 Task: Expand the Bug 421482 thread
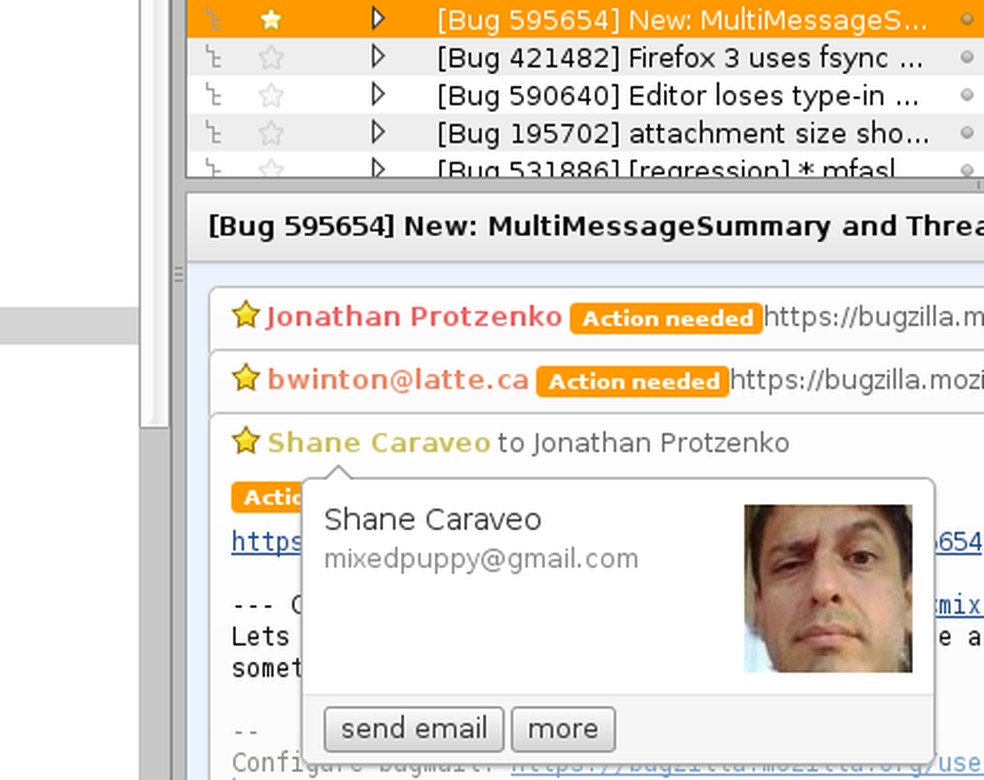point(377,57)
